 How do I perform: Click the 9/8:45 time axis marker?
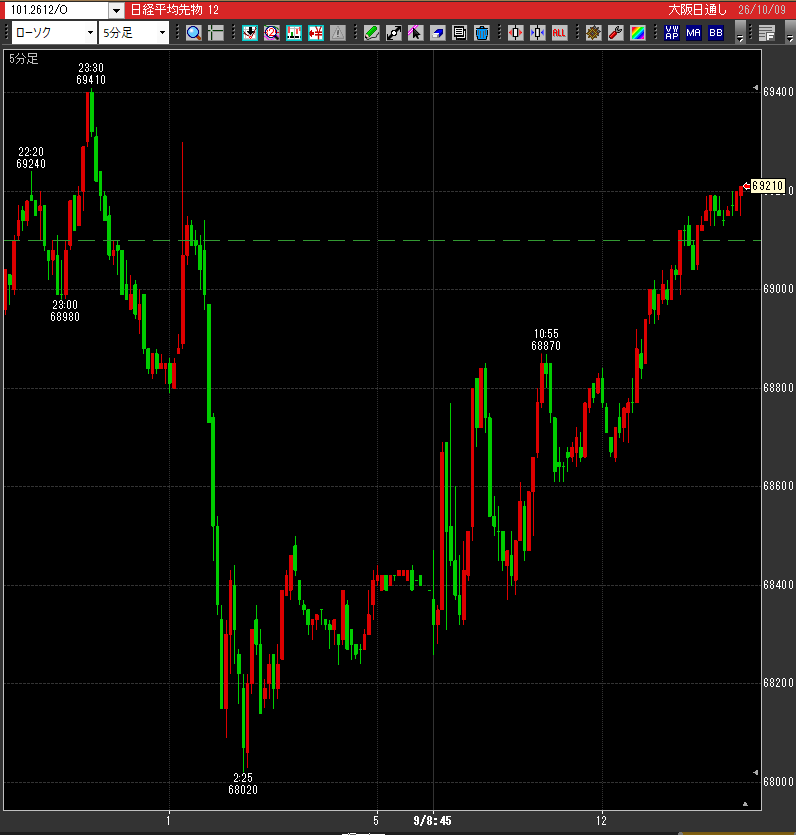click(x=432, y=821)
